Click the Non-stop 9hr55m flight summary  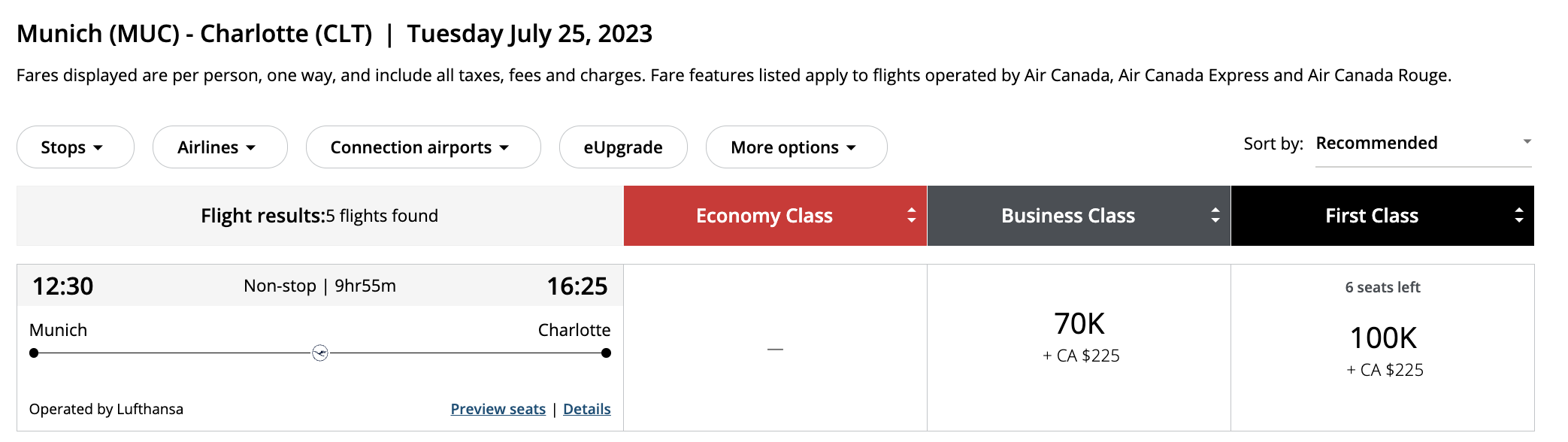pyautogui.click(x=319, y=286)
